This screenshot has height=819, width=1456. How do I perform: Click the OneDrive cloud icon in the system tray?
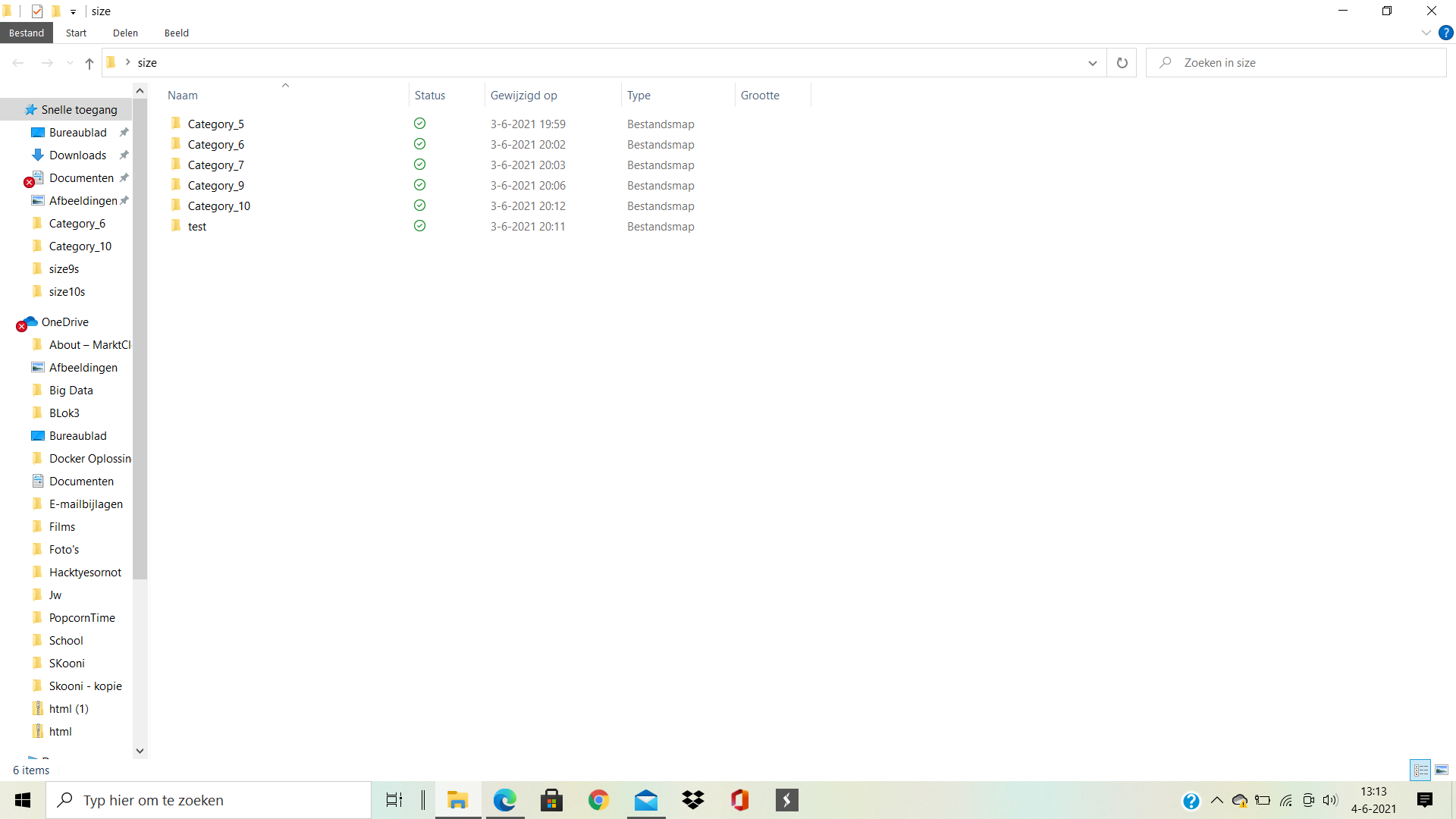(x=1239, y=800)
